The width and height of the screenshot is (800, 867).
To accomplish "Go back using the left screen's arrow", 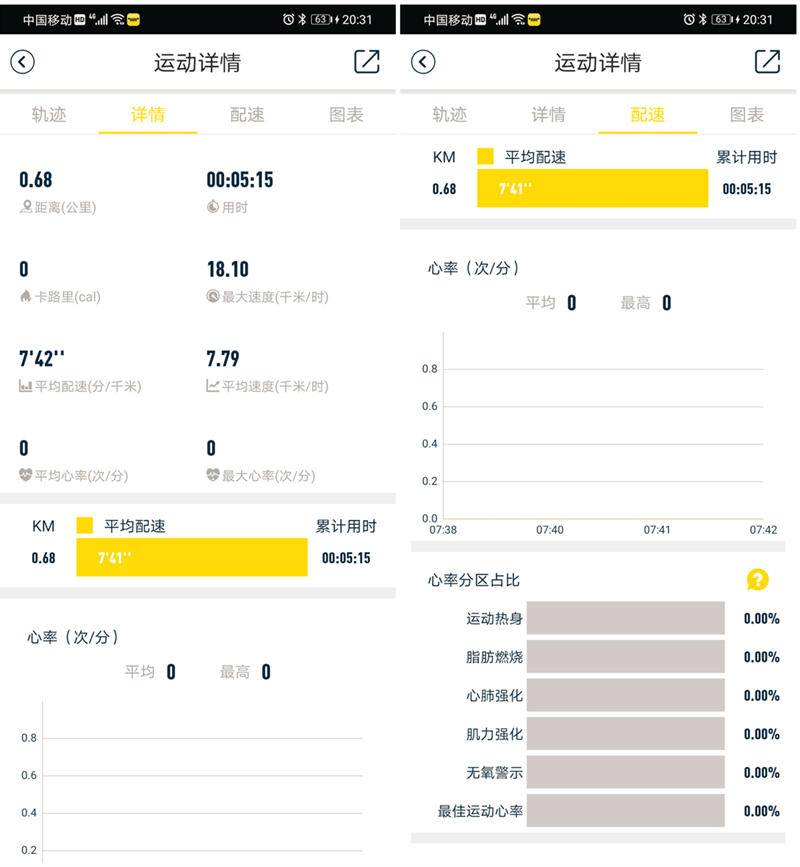I will (x=22, y=62).
